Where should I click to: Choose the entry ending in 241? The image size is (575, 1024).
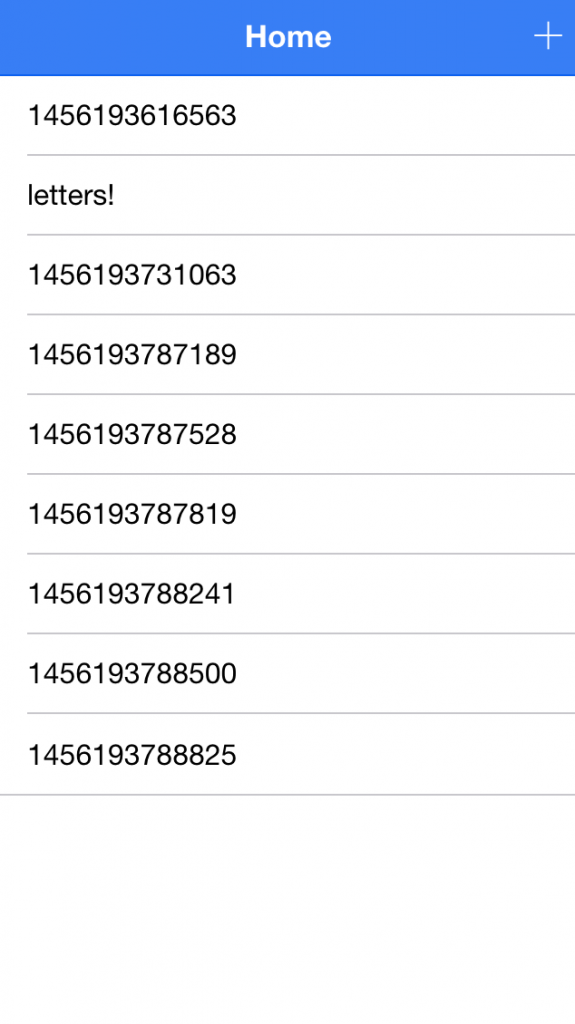pyautogui.click(x=288, y=594)
